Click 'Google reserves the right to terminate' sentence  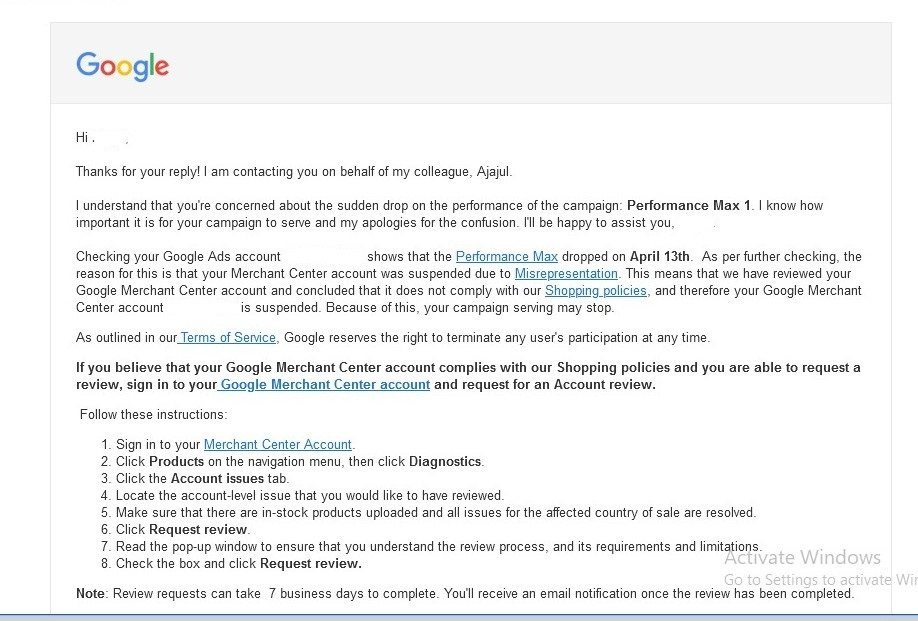(x=496, y=338)
